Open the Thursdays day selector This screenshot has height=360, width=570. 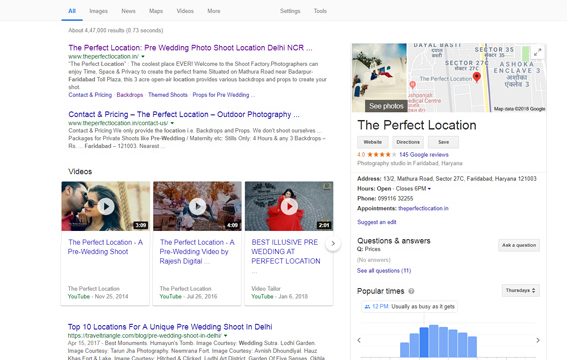click(x=521, y=290)
